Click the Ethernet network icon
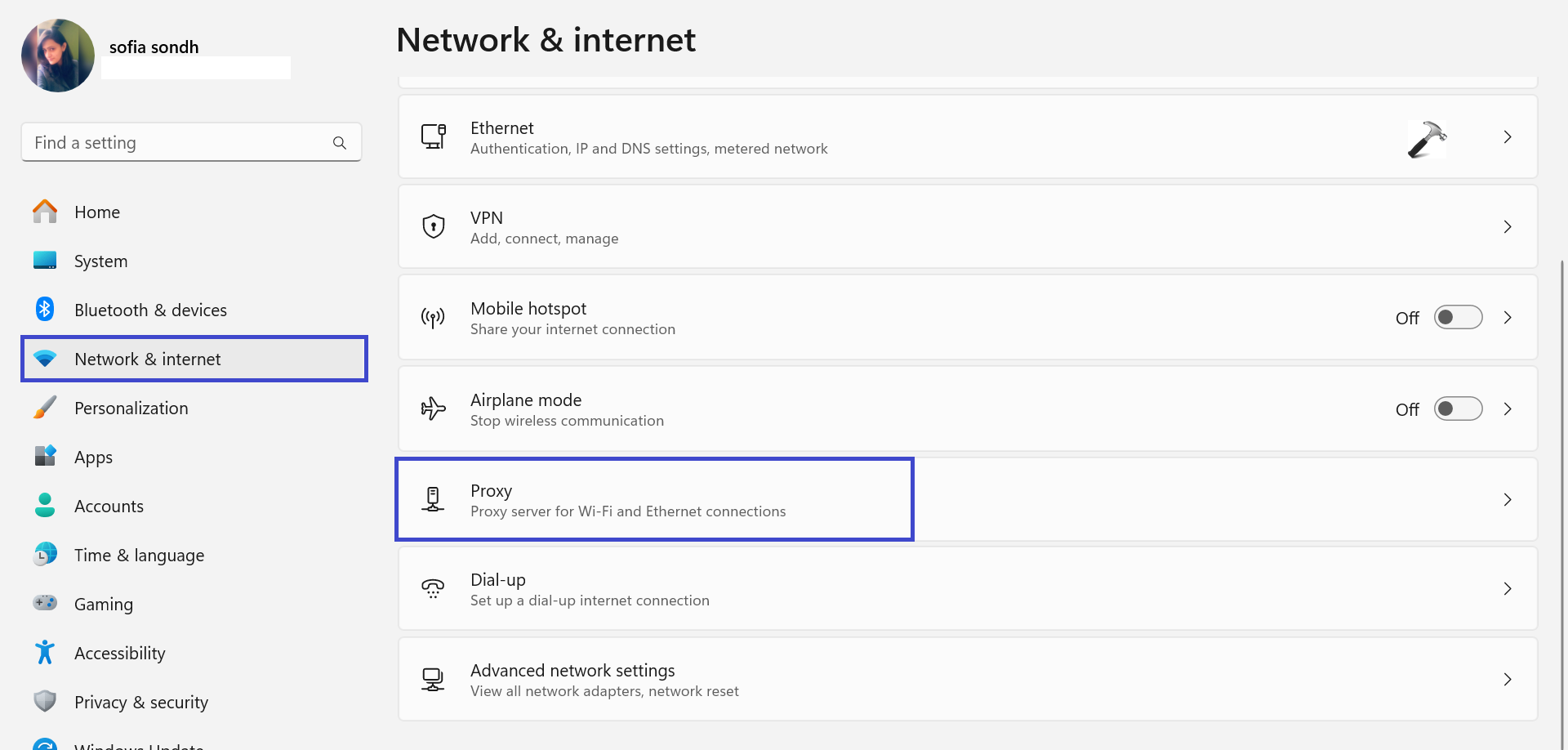 tap(433, 136)
